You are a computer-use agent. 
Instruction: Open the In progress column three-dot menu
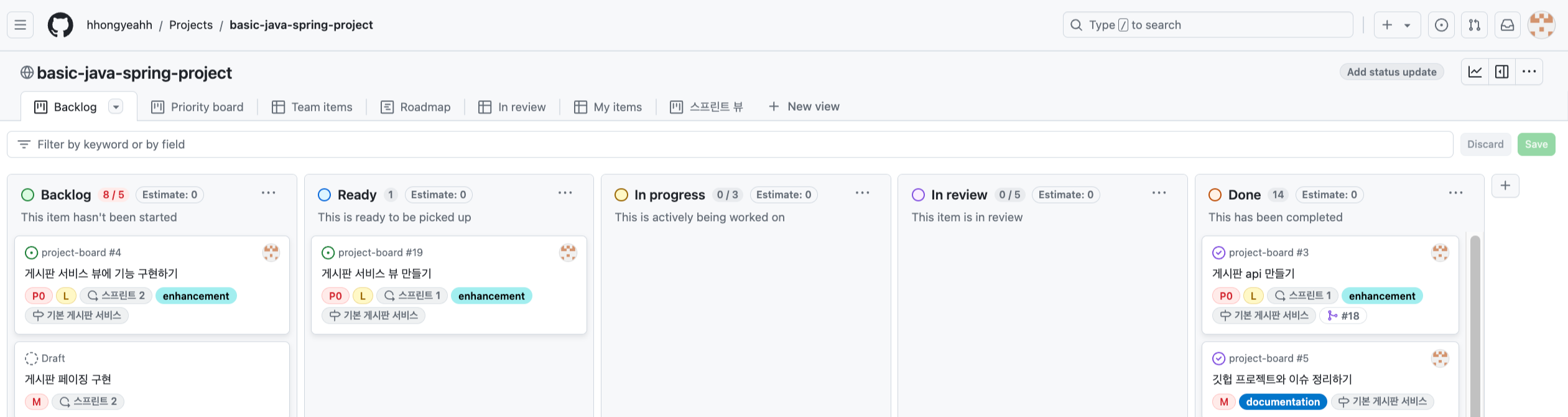(x=862, y=193)
